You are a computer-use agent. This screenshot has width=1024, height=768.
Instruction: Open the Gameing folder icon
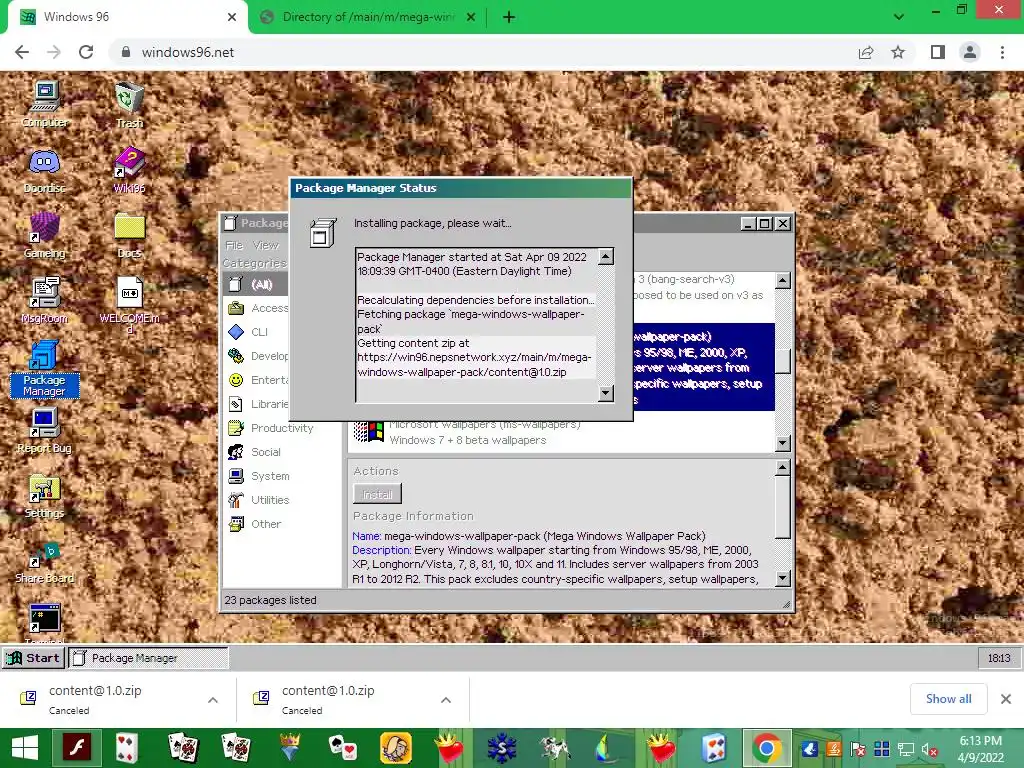(x=44, y=235)
